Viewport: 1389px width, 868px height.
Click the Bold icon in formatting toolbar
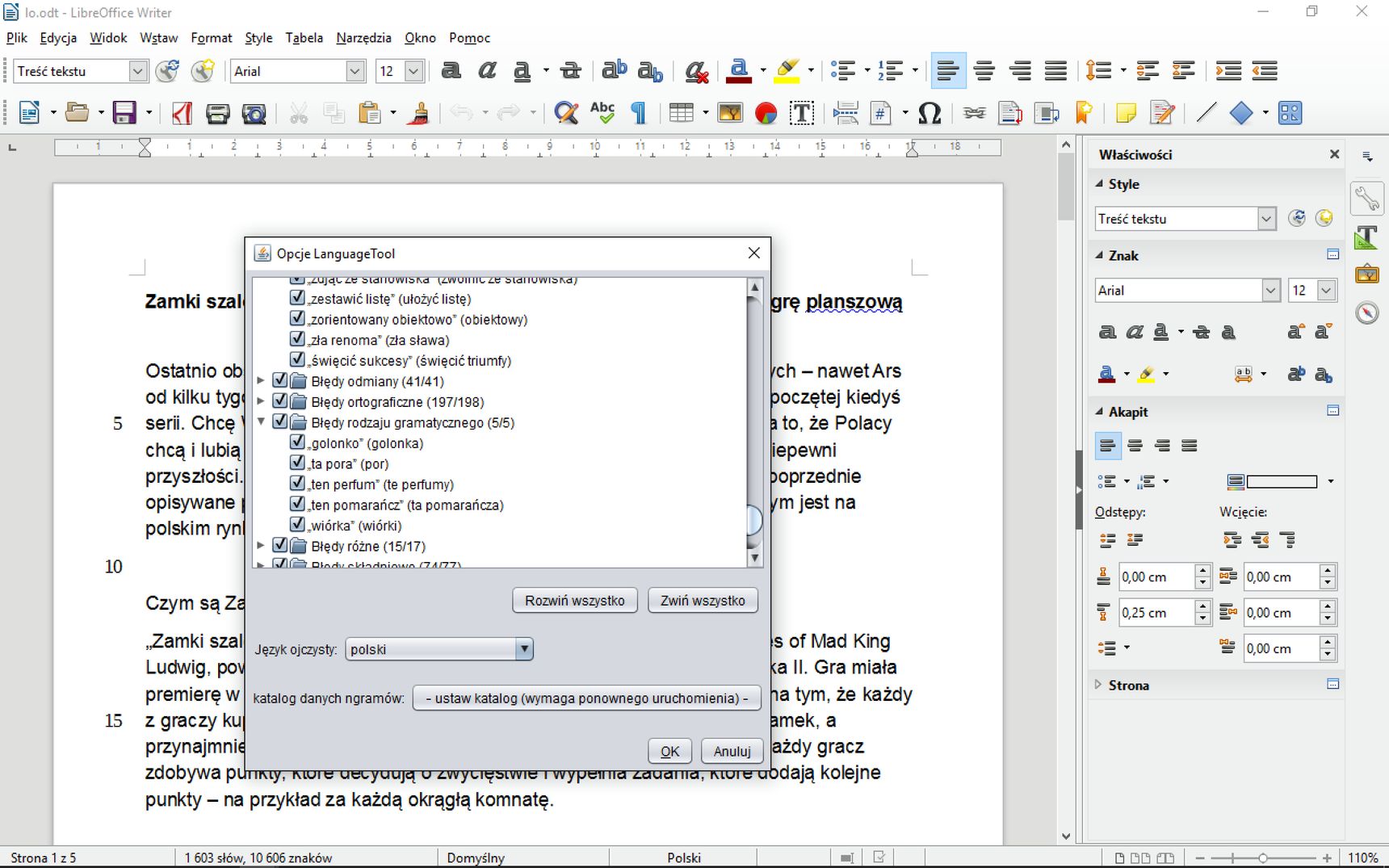coord(451,71)
